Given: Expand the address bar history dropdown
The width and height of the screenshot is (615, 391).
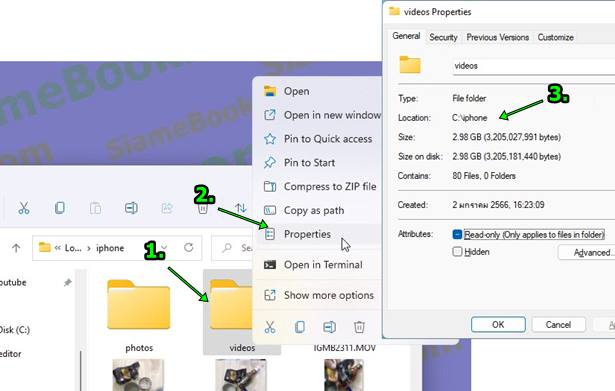Looking at the screenshot, I should coord(164,247).
